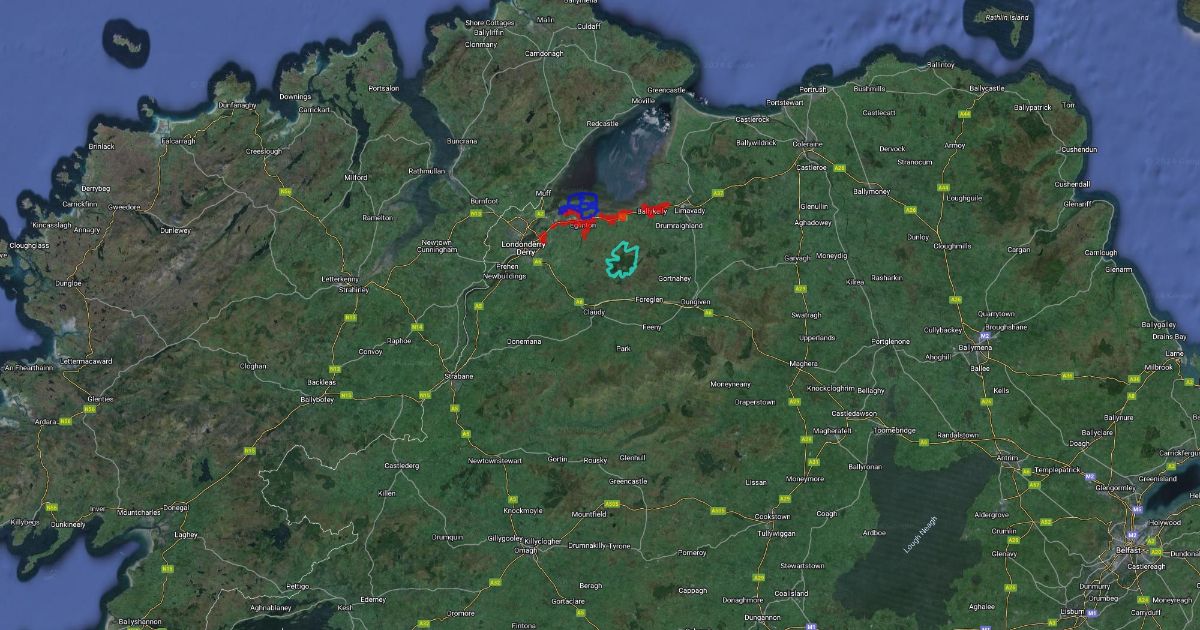
Task: Click the Coleraine town label
Action: click(x=808, y=144)
